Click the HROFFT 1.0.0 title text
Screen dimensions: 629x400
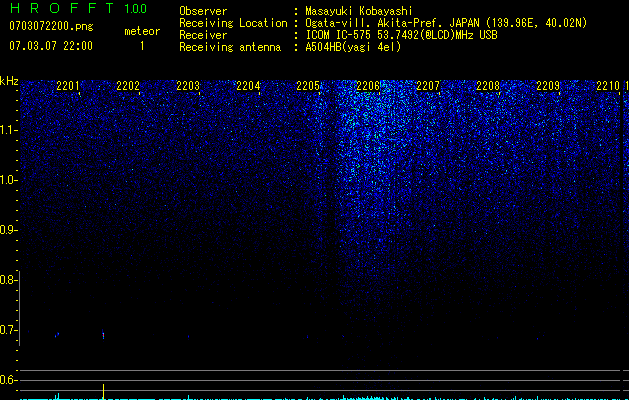tap(78, 8)
